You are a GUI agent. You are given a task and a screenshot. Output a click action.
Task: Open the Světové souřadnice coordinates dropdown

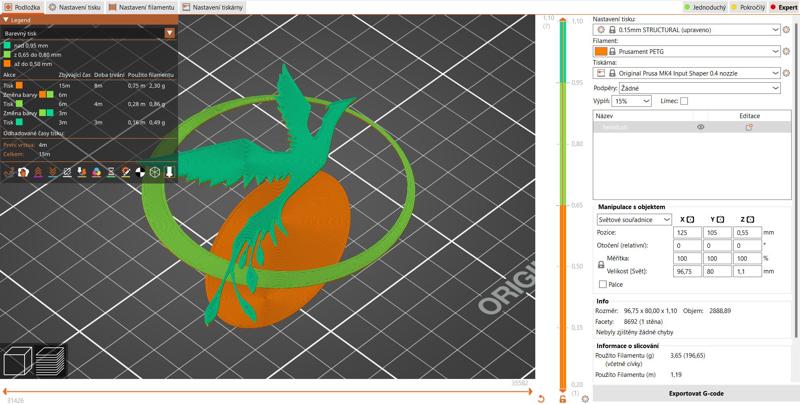point(634,219)
